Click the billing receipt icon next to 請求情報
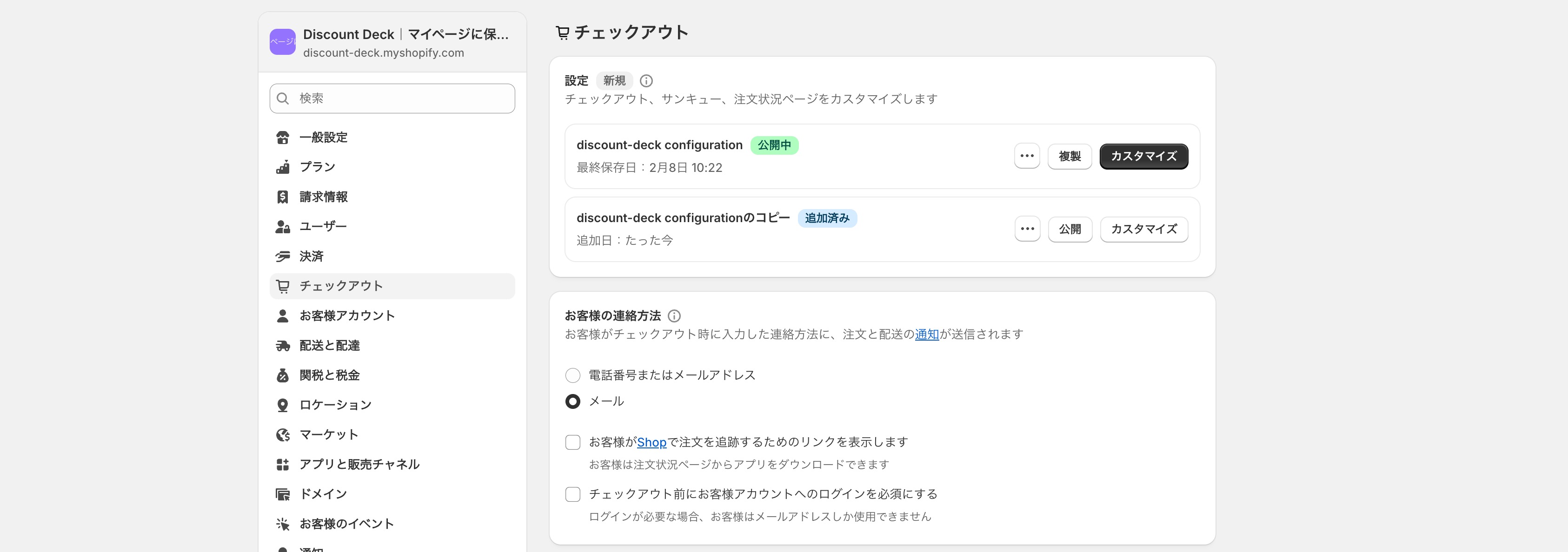 tap(282, 197)
